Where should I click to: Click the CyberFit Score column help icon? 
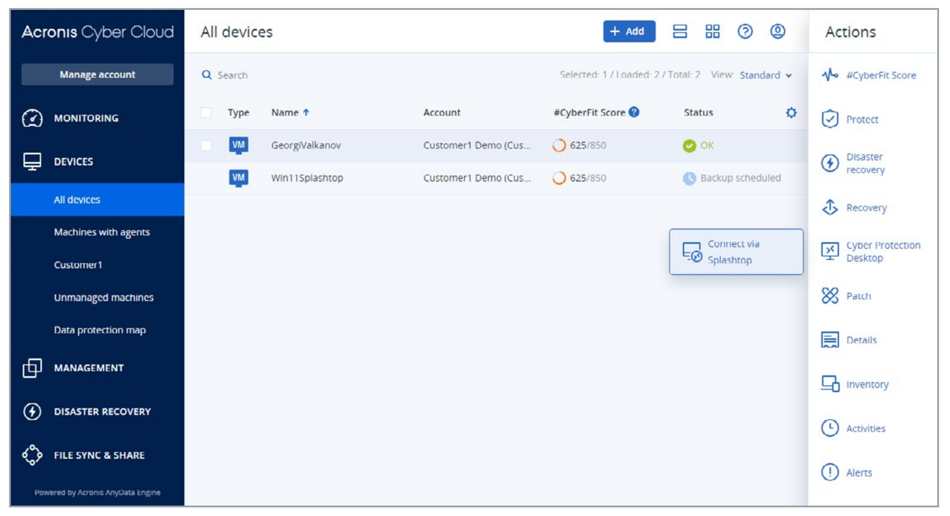tap(634, 112)
